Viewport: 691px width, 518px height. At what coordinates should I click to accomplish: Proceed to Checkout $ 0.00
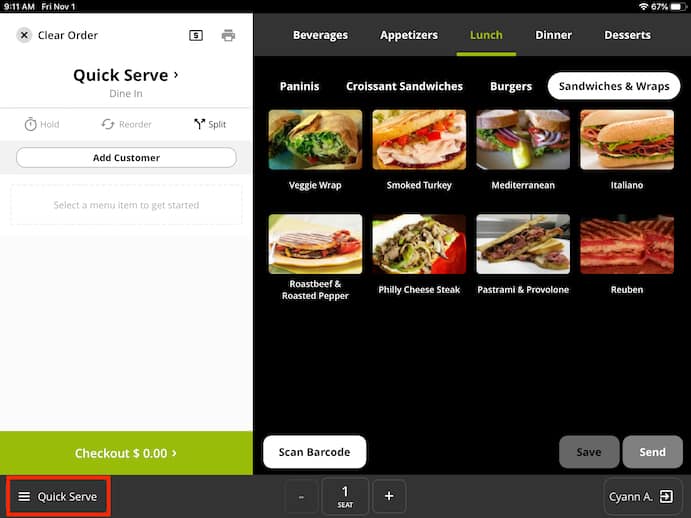click(x=126, y=453)
